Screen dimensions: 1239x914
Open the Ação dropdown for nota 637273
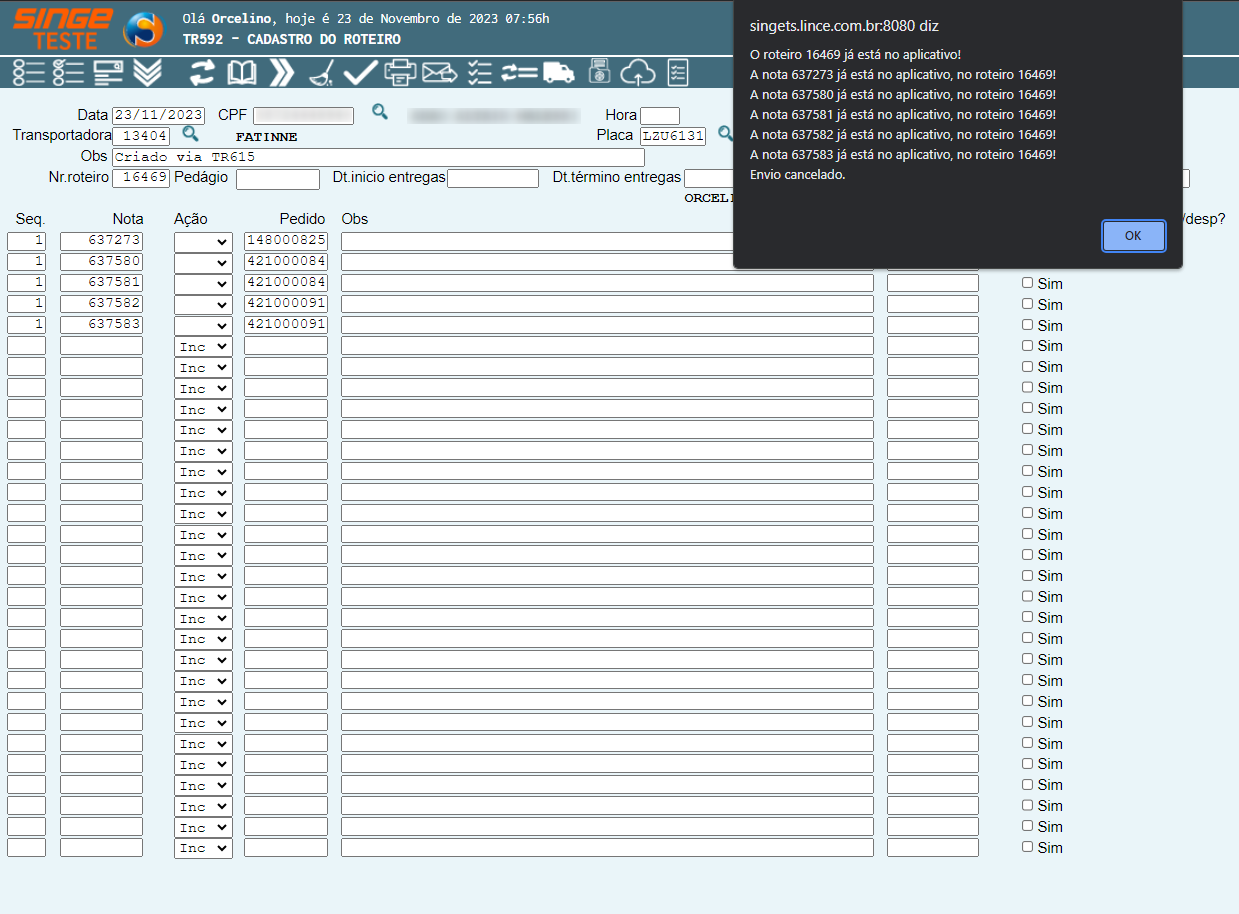[203, 241]
